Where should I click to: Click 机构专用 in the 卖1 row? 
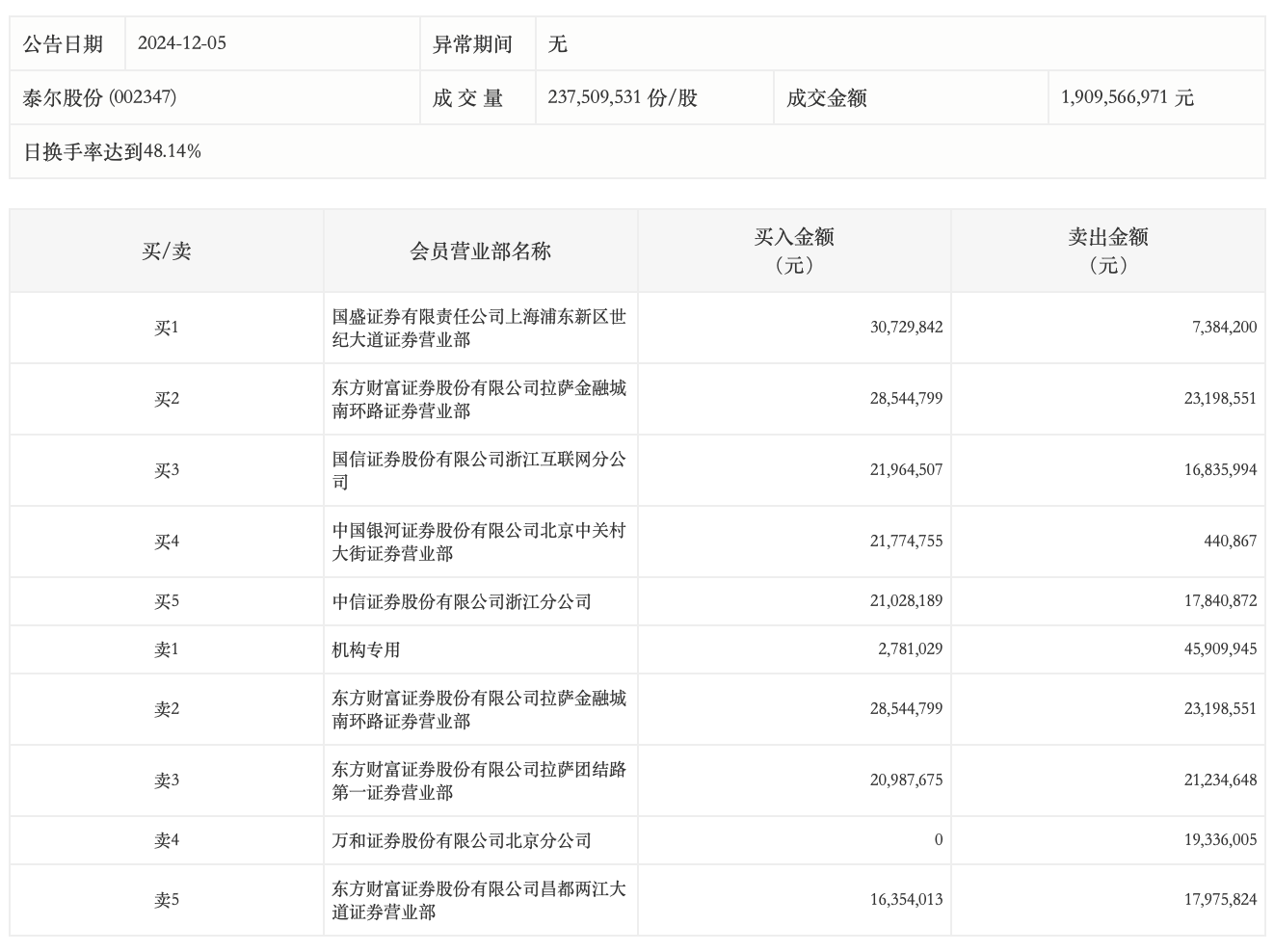pyautogui.click(x=366, y=649)
